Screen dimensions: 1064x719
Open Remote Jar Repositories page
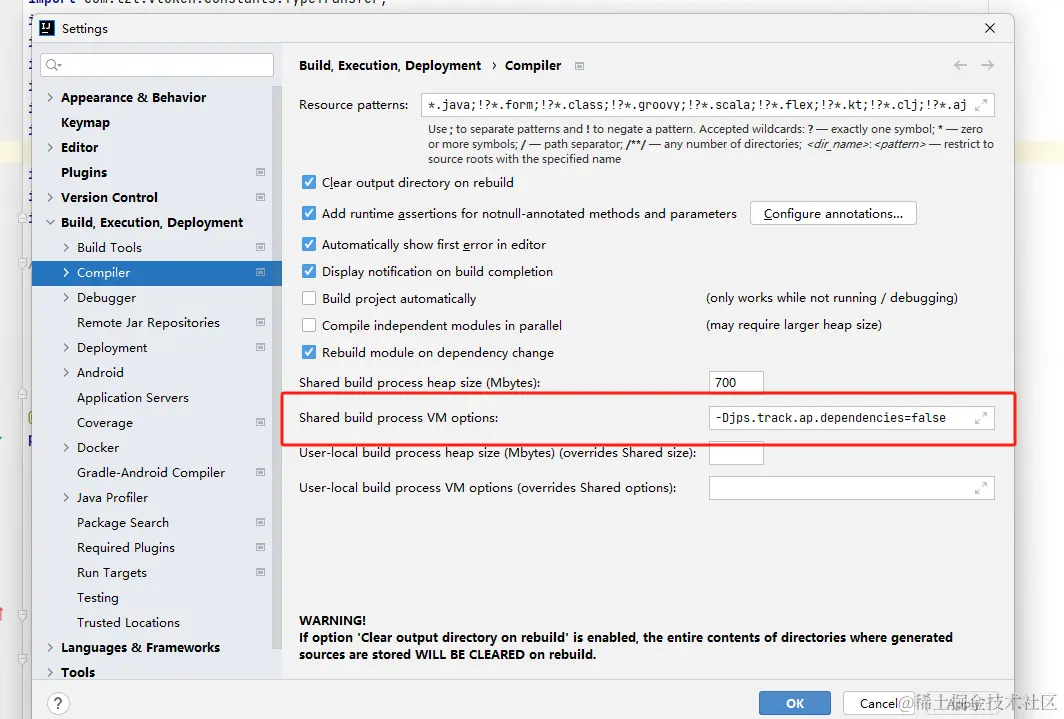click(x=149, y=323)
